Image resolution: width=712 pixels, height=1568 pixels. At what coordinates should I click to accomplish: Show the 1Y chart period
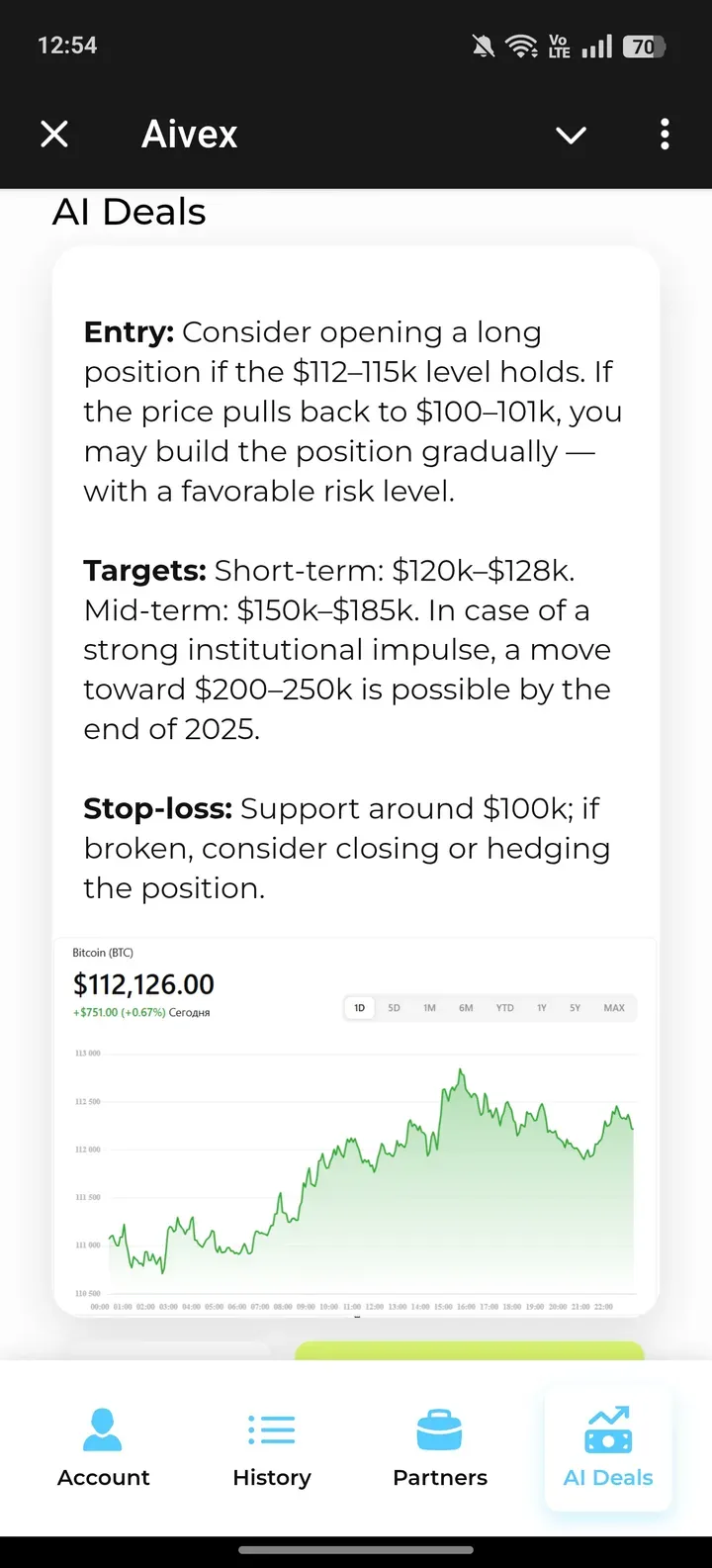click(542, 1008)
